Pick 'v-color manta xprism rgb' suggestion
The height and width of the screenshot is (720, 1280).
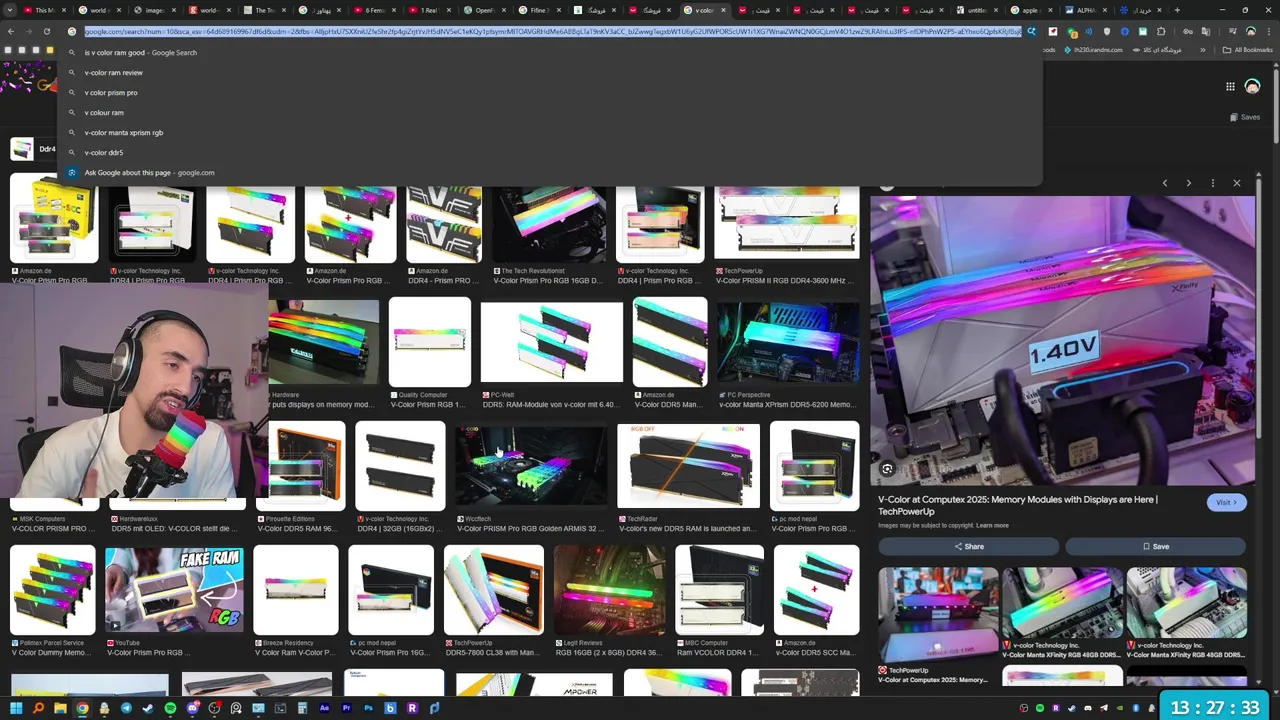(550, 132)
